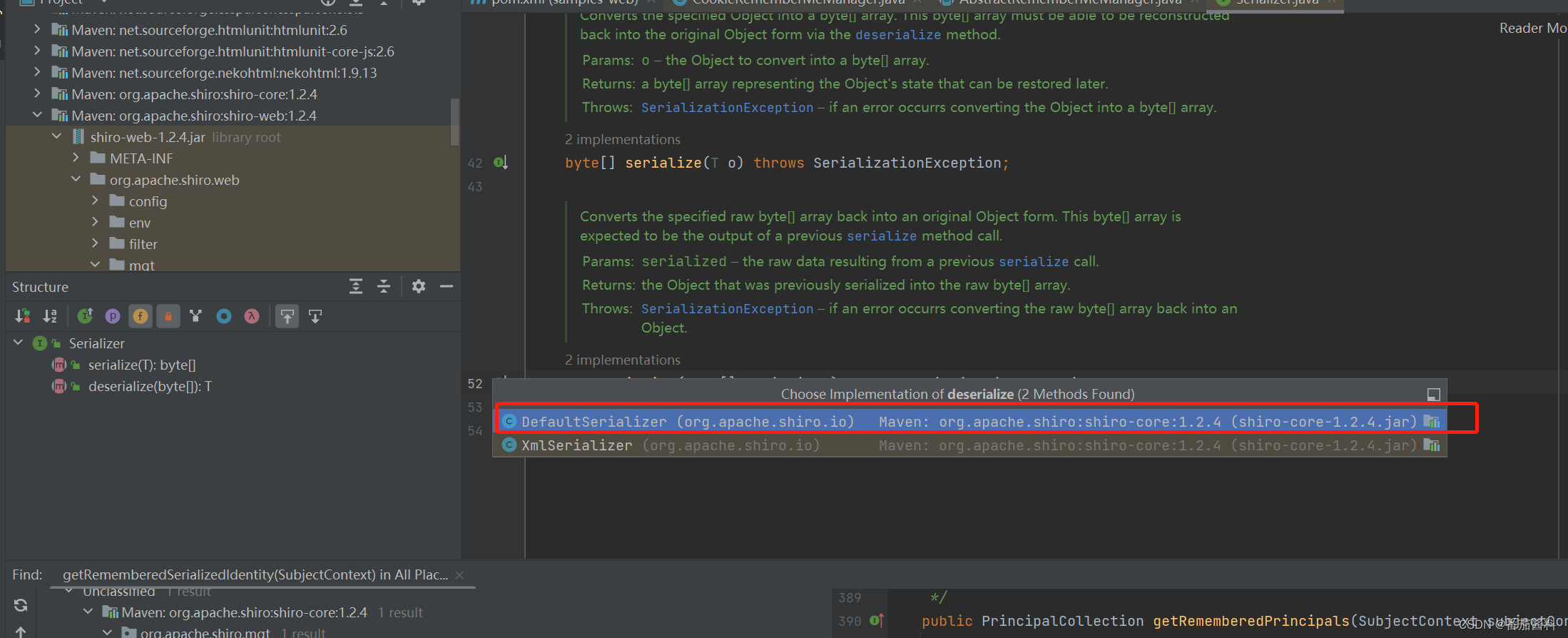The width and height of the screenshot is (1568, 638).
Task: Collapse all nodes in Structure panel
Action: coord(384,286)
